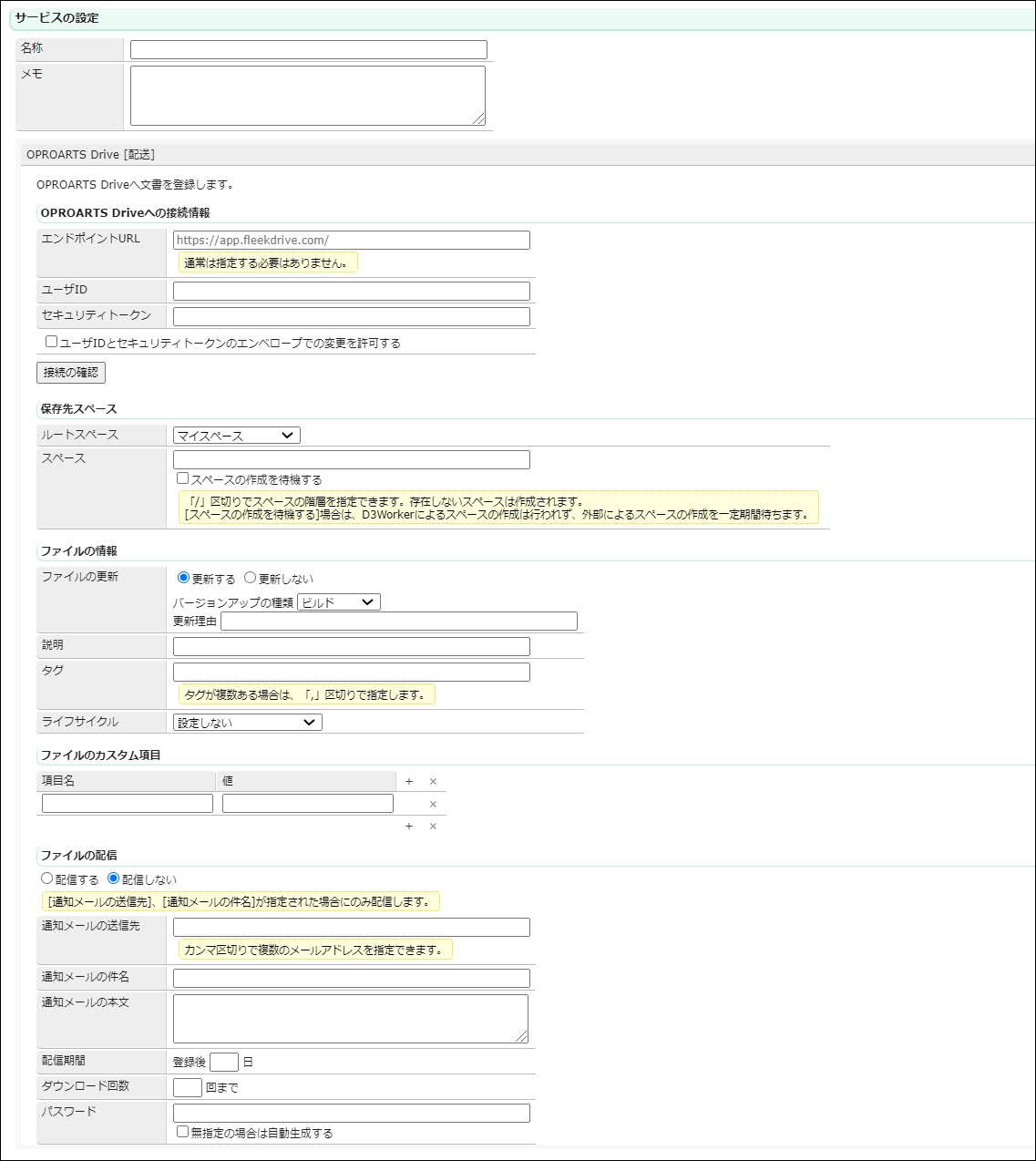Check スペースの作成を待機する checkbox

(183, 478)
